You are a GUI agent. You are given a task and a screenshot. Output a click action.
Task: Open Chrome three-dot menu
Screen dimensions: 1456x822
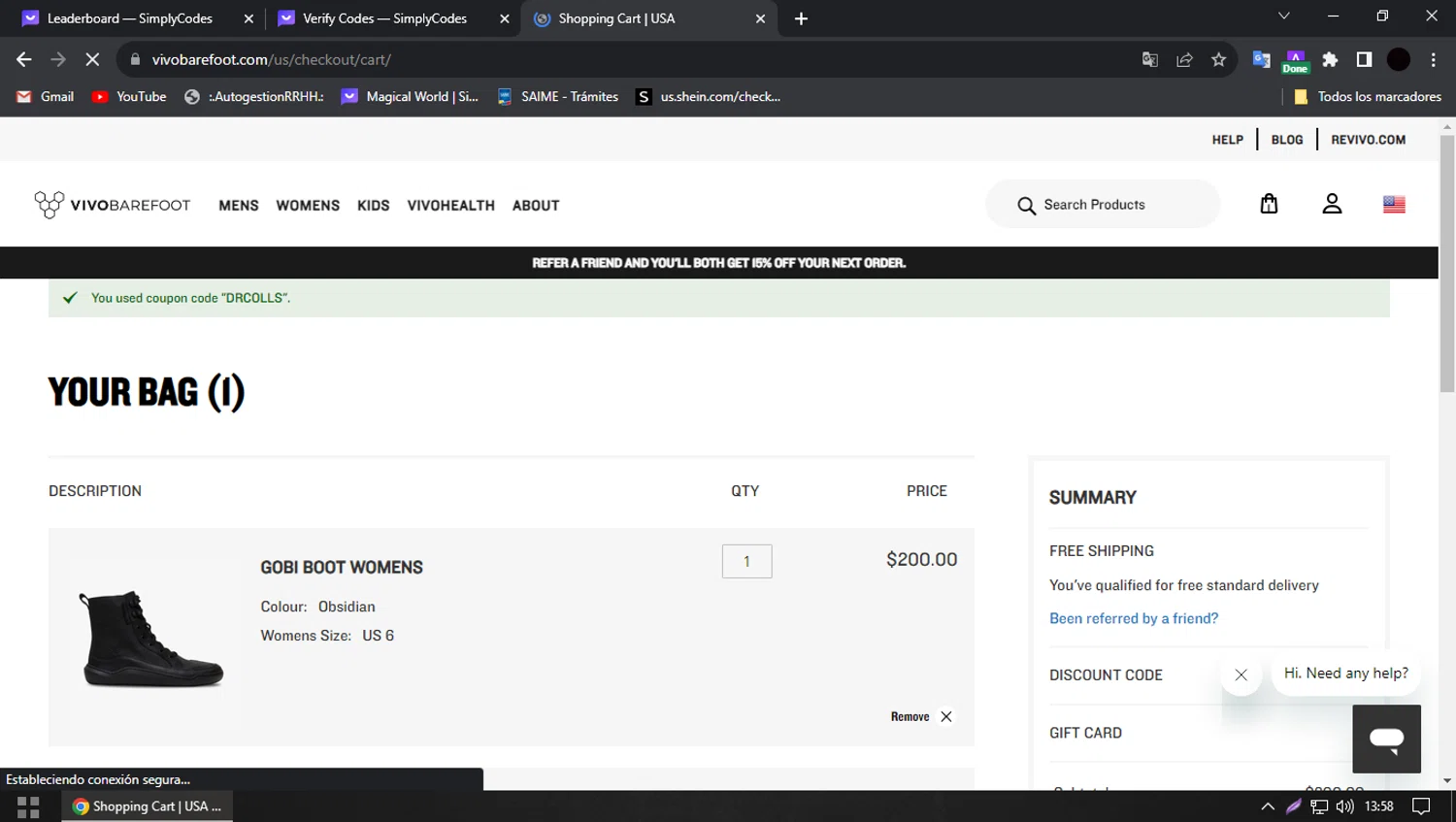click(1433, 59)
